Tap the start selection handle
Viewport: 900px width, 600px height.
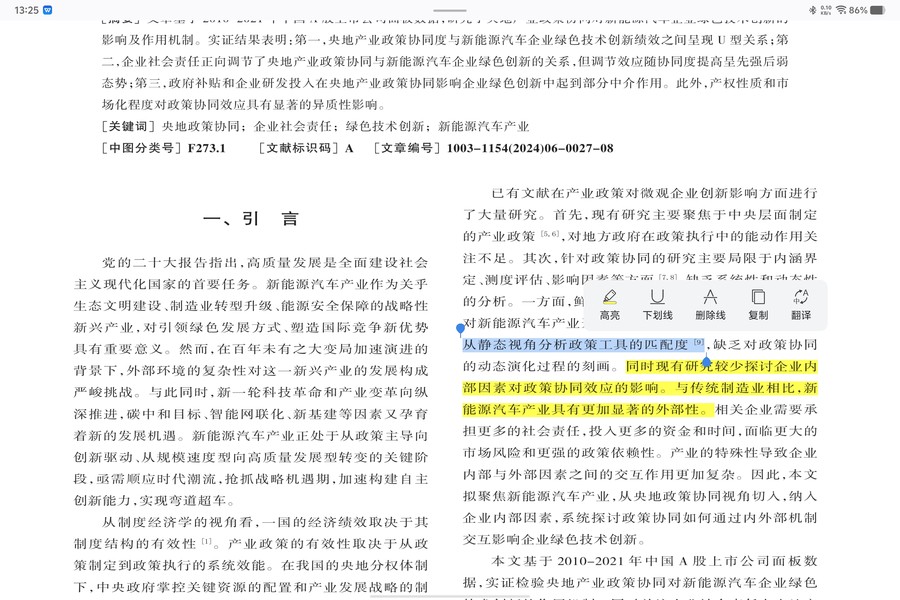coord(460,329)
